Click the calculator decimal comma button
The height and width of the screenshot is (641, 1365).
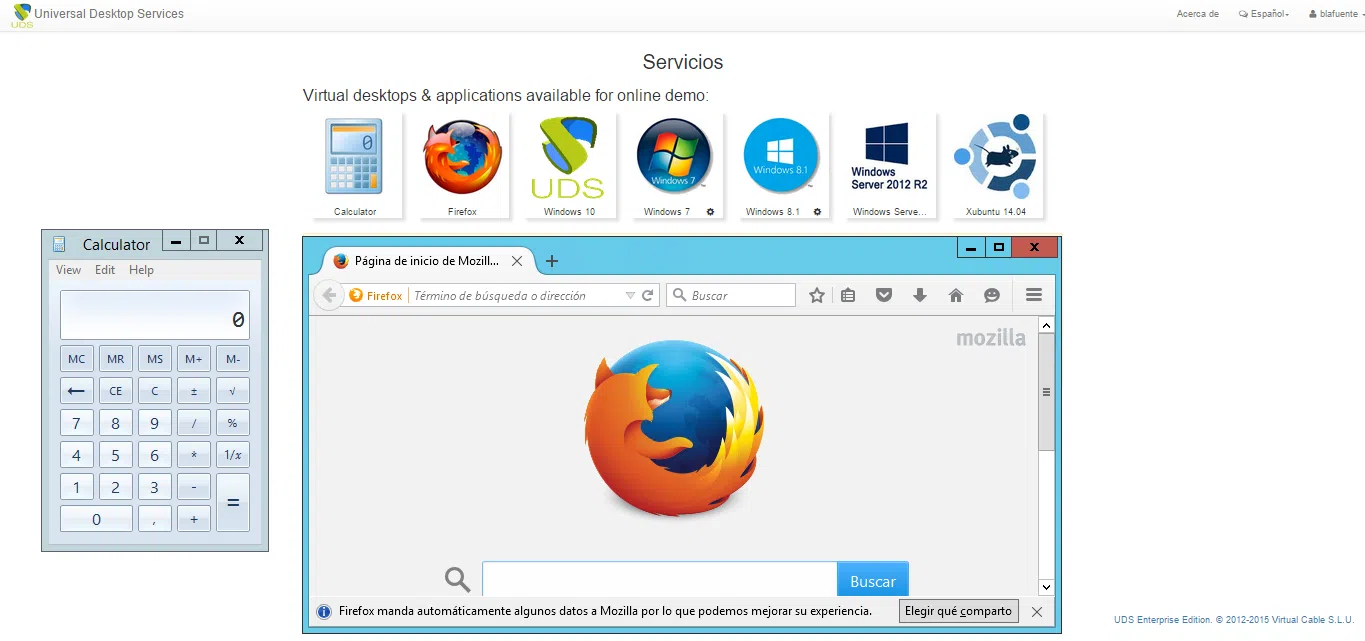154,519
